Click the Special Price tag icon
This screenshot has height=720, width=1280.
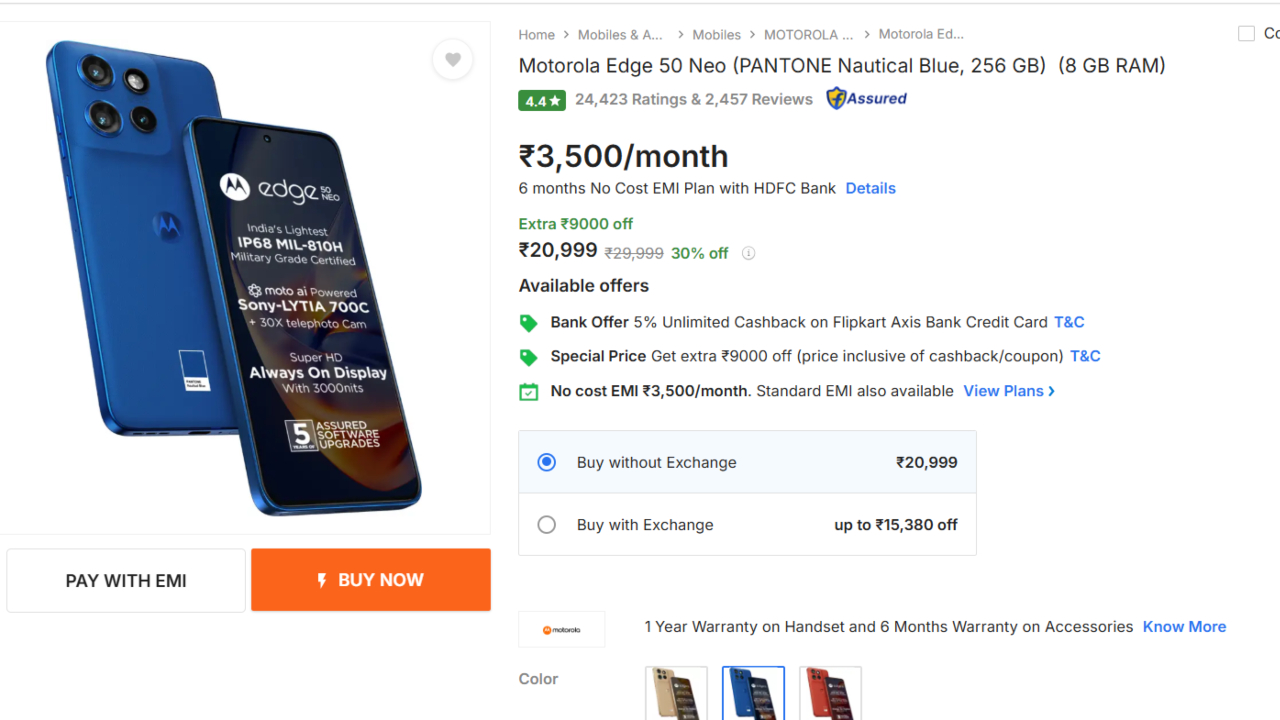pos(528,357)
